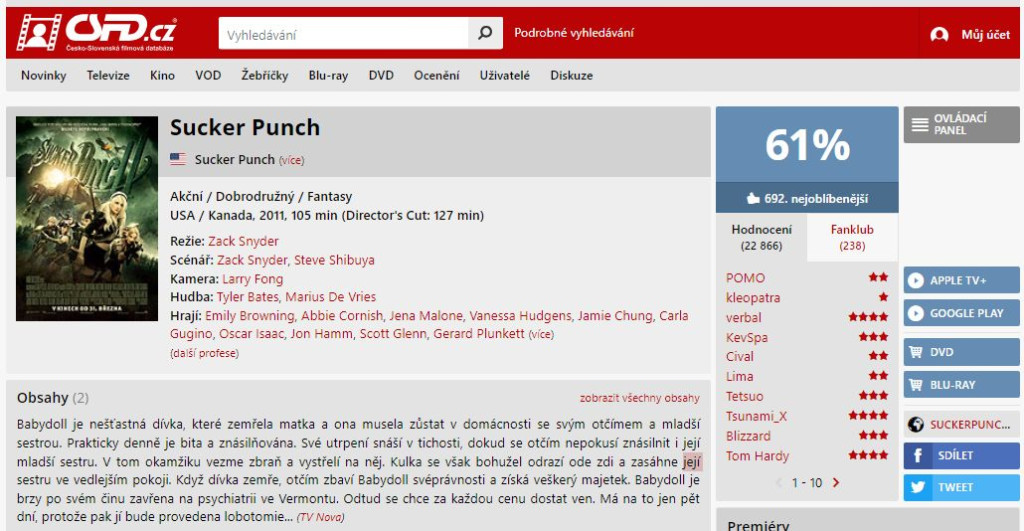1024x531 pixels.
Task: Open Vanessa Hudgens actor link
Action: pos(520,315)
